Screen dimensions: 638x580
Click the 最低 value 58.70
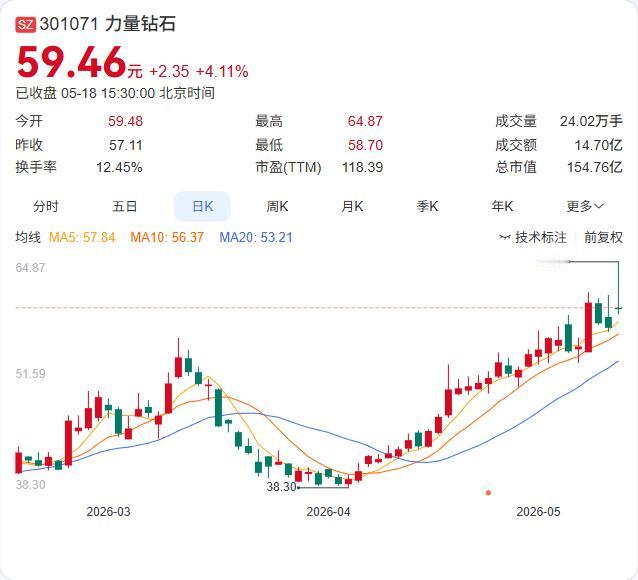(x=365, y=144)
